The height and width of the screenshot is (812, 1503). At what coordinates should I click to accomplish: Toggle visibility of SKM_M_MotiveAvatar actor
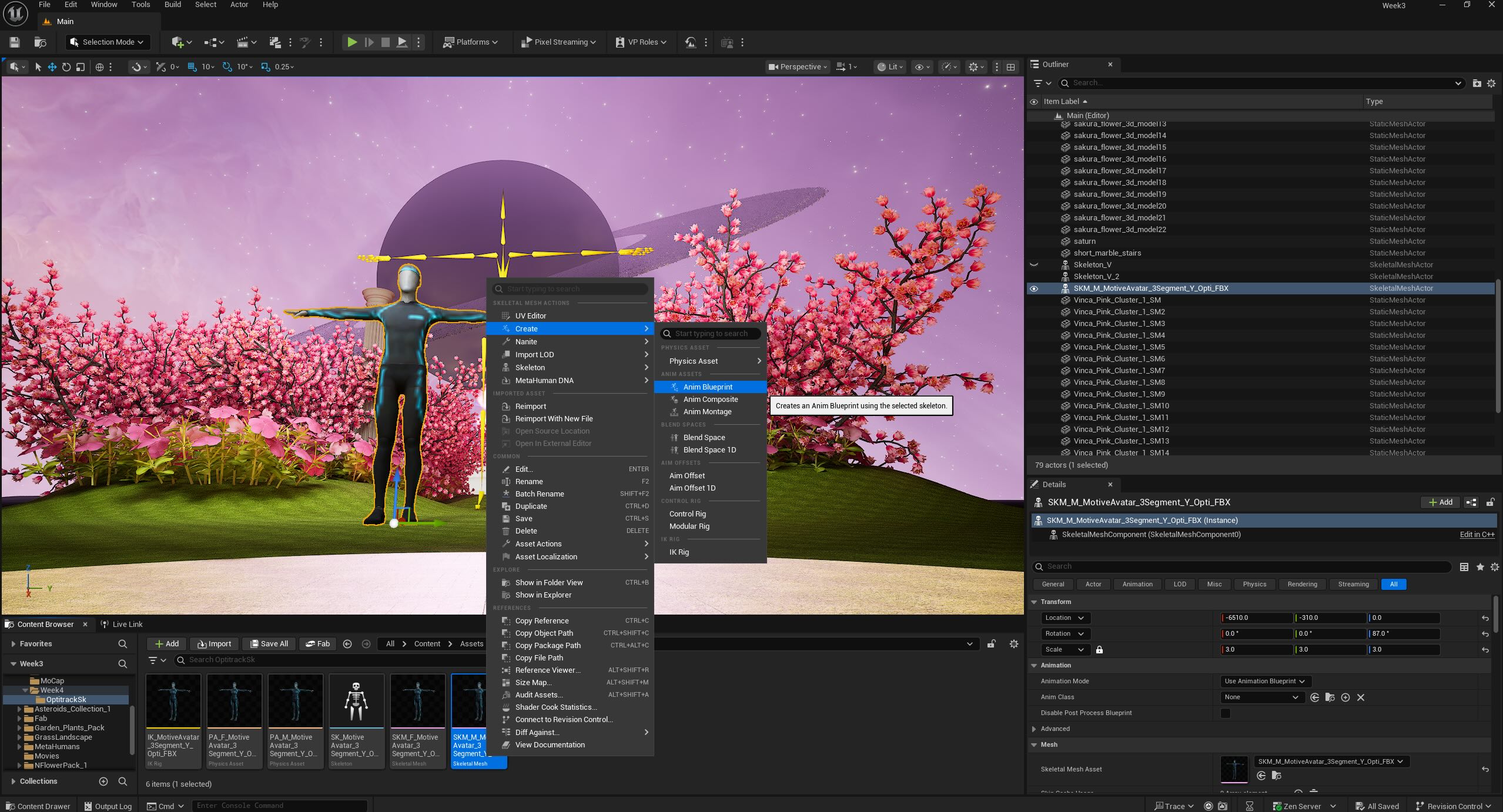pyautogui.click(x=1034, y=288)
